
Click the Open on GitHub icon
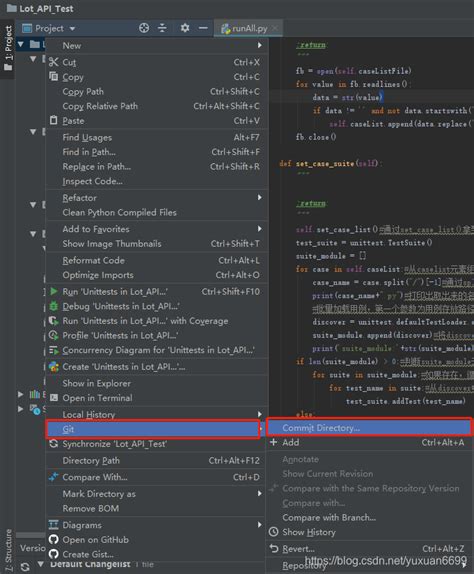pyautogui.click(x=54, y=540)
